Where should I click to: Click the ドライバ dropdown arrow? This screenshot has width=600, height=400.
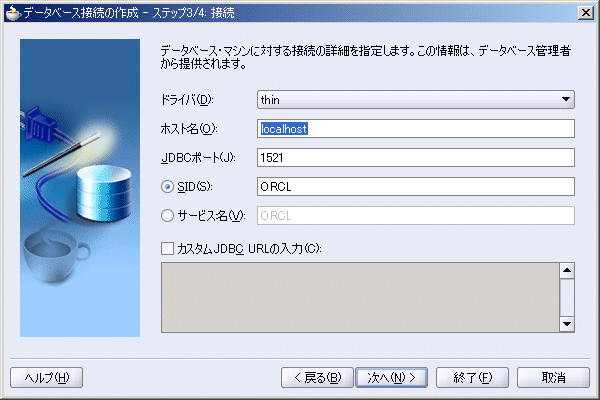tap(566, 100)
